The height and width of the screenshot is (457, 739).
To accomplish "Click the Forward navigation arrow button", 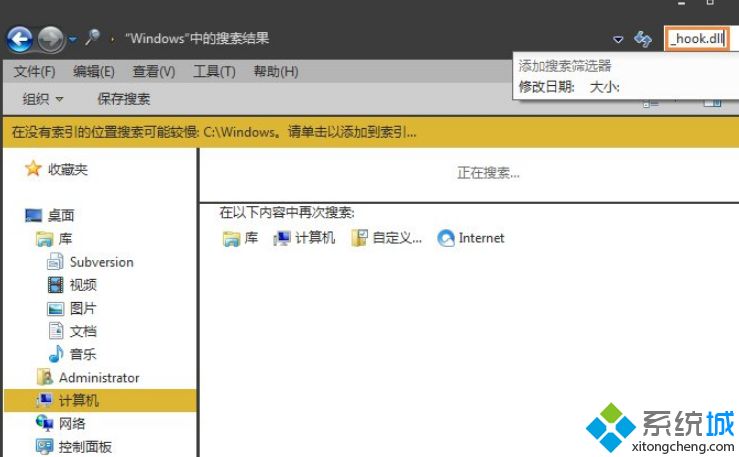I will (50, 39).
